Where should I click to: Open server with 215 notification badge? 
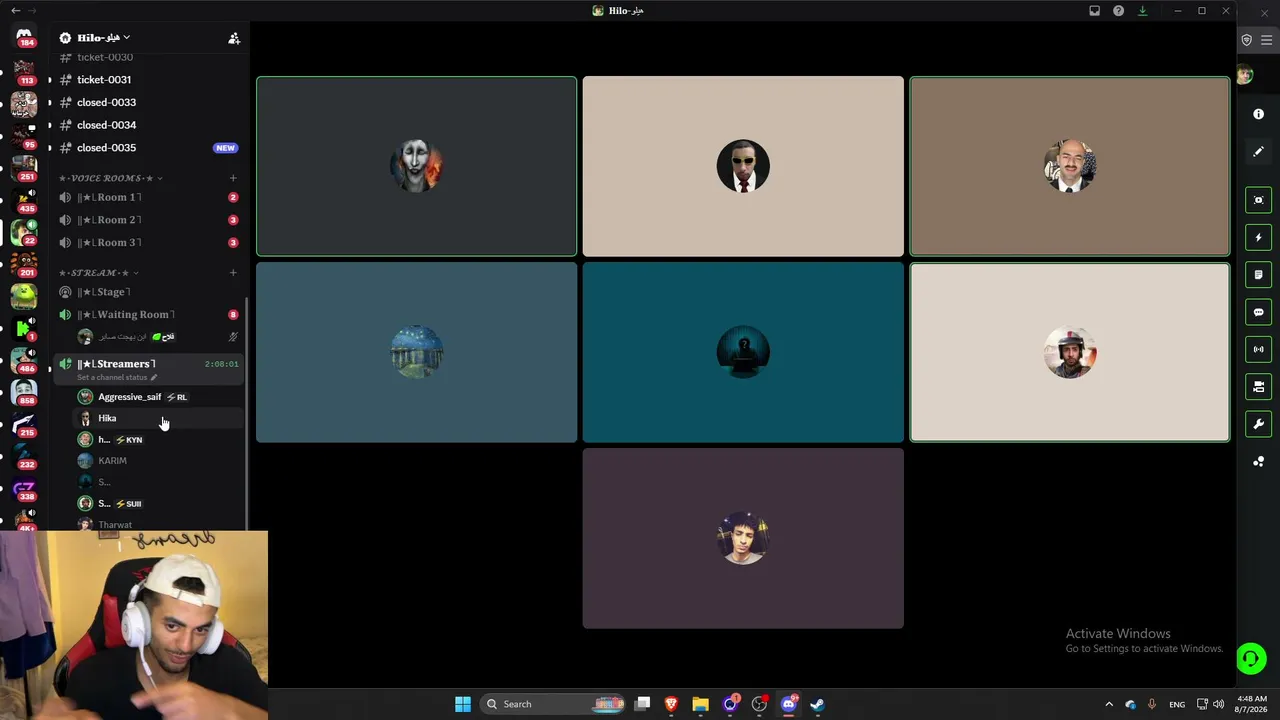(24, 424)
